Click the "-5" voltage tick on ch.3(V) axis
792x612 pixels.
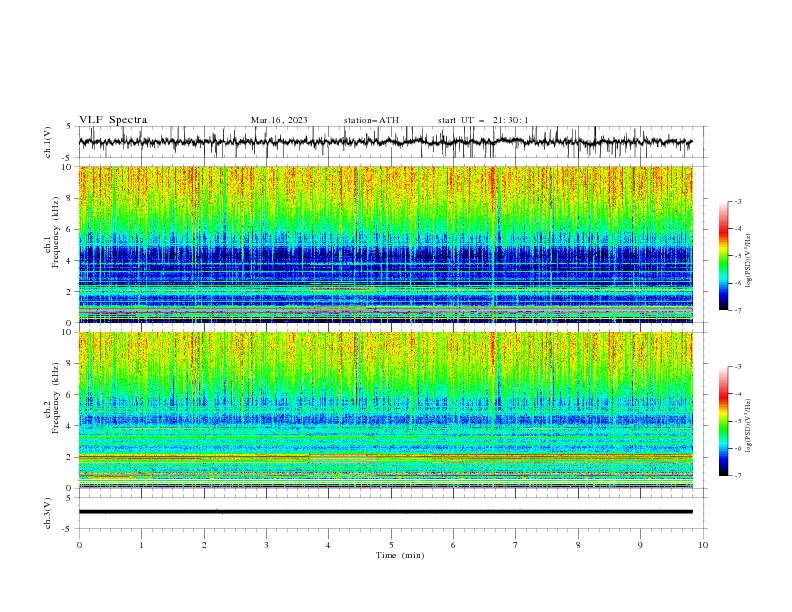pyautogui.click(x=67, y=529)
